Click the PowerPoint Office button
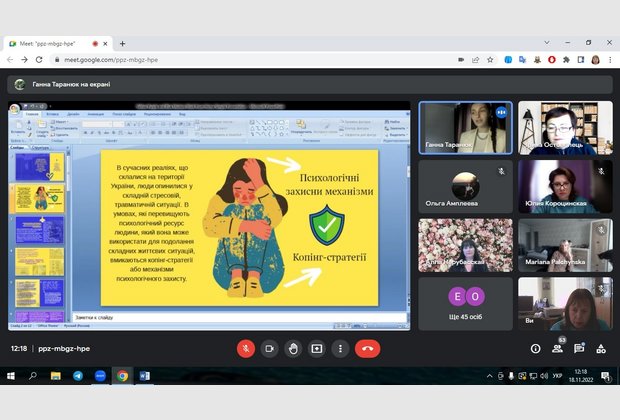 tap(15, 108)
